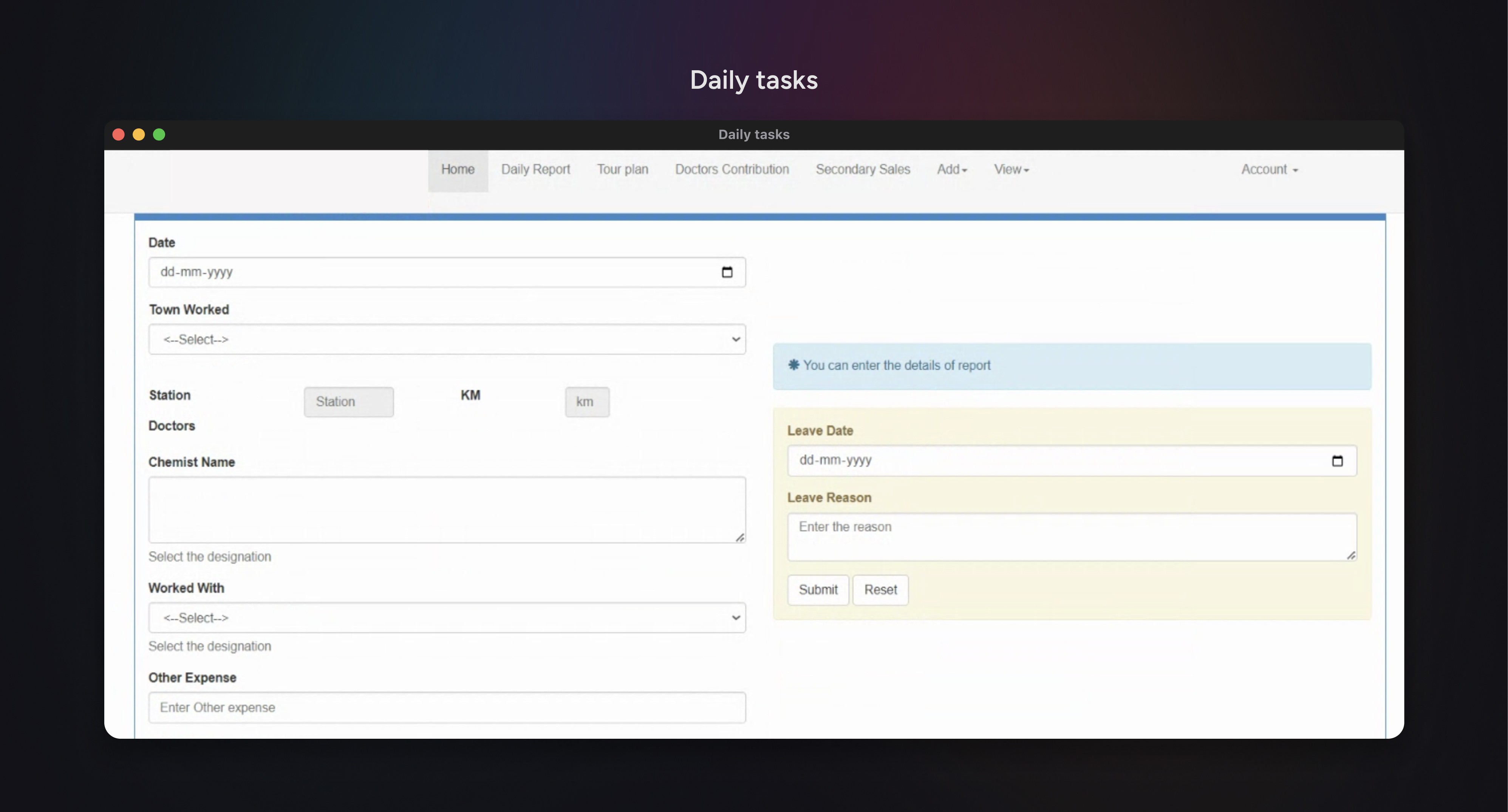1508x812 pixels.
Task: Click the green maximize window button
Action: [x=159, y=134]
